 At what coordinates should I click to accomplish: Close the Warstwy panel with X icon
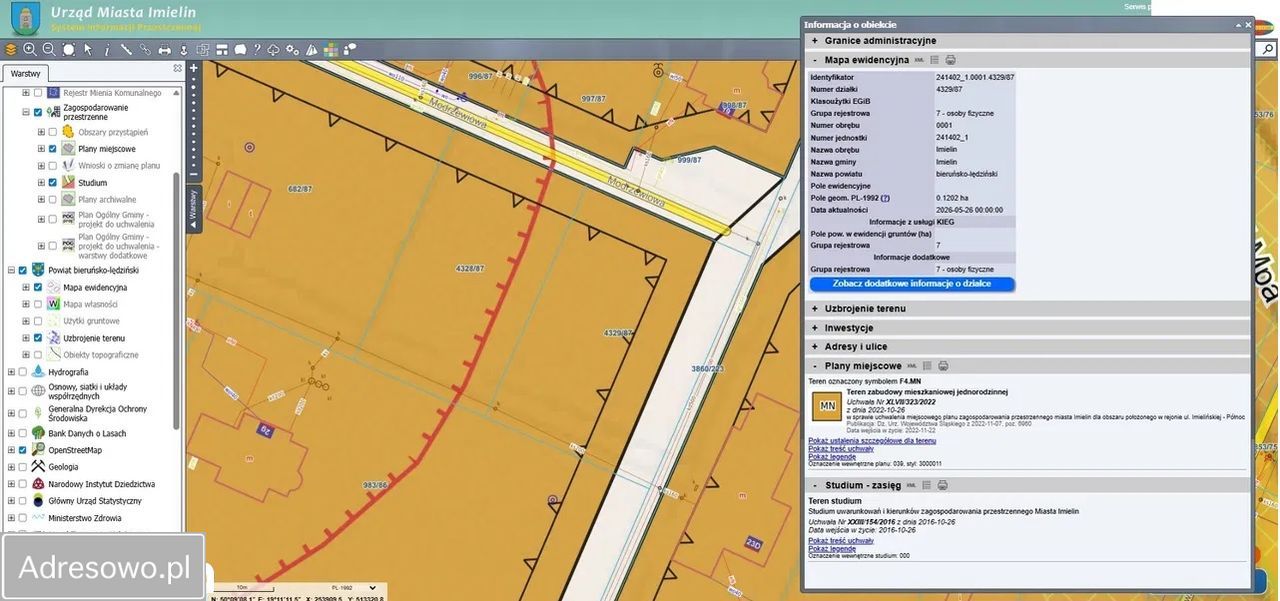[178, 69]
